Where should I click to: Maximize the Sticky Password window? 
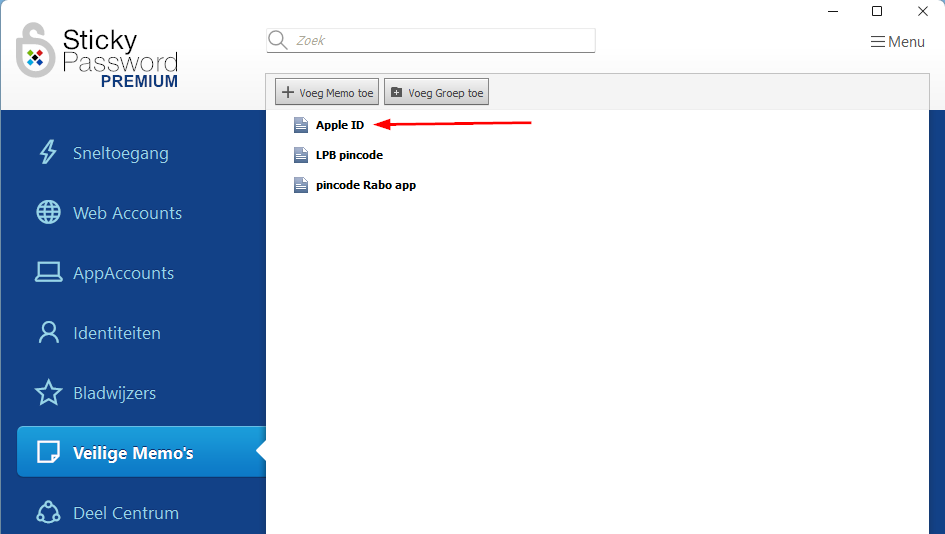coord(877,11)
